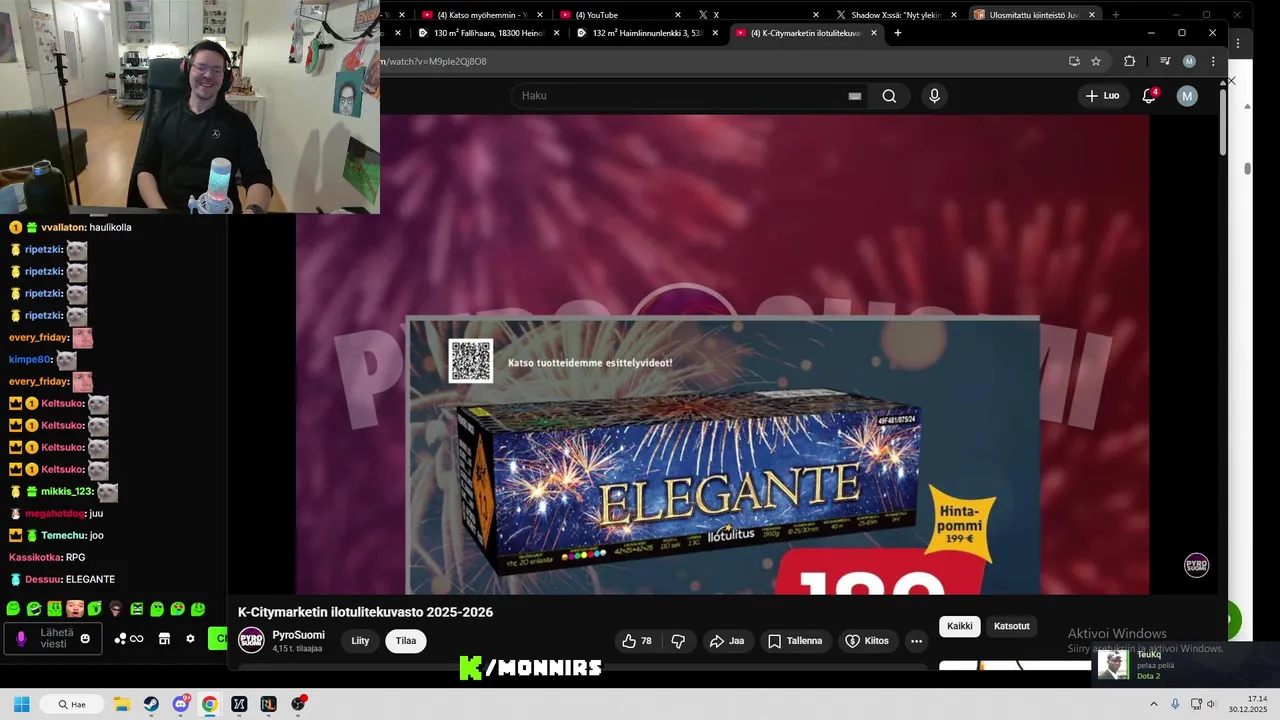This screenshot has width=1280, height=720.
Task: Open volume control in system tray
Action: [x=1211, y=704]
